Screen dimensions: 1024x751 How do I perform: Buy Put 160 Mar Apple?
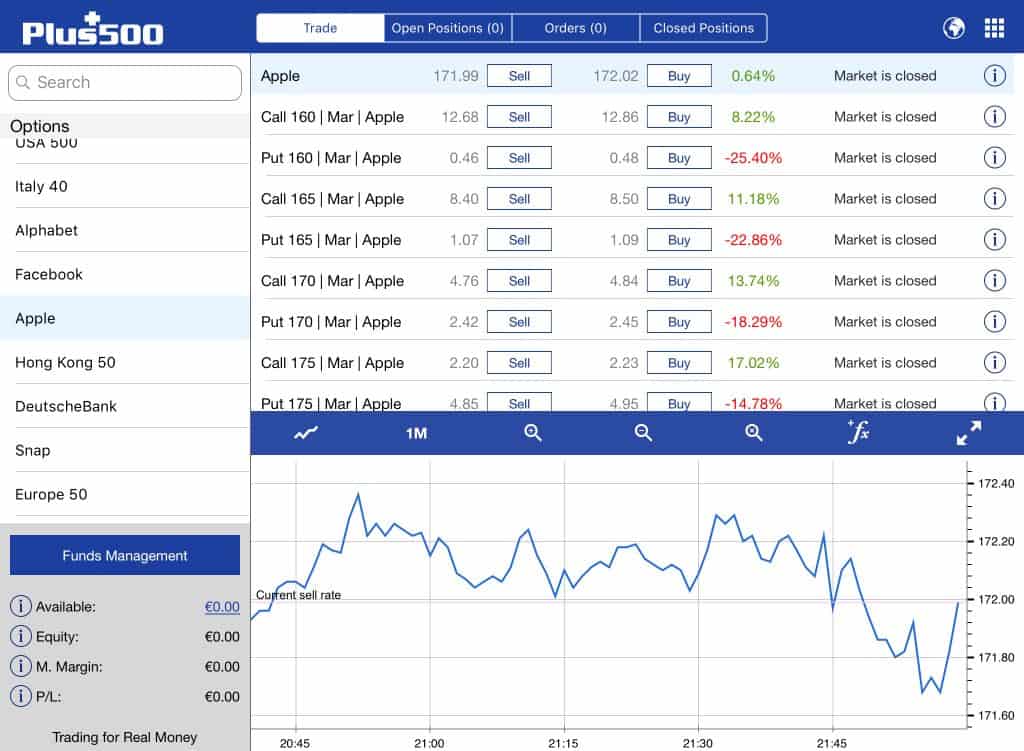tap(679, 158)
